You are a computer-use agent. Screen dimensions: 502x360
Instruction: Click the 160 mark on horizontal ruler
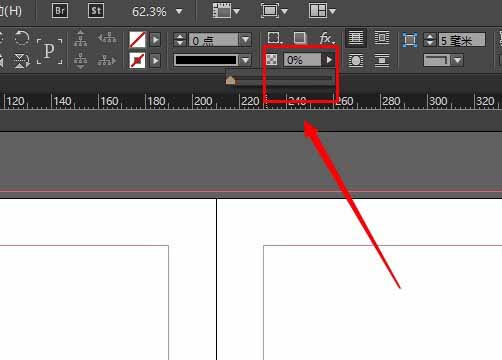tap(109, 101)
